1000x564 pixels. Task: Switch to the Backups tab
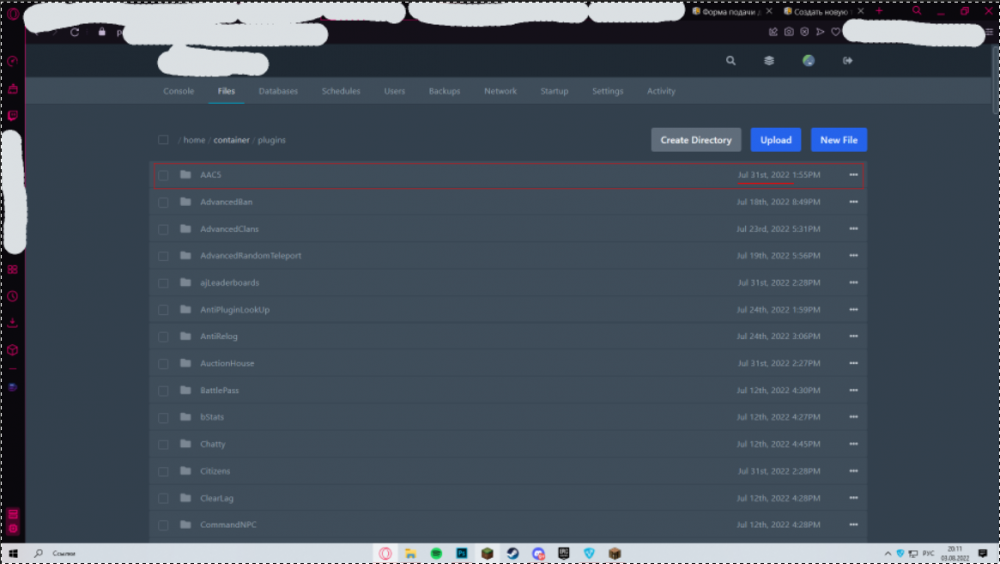coord(445,91)
